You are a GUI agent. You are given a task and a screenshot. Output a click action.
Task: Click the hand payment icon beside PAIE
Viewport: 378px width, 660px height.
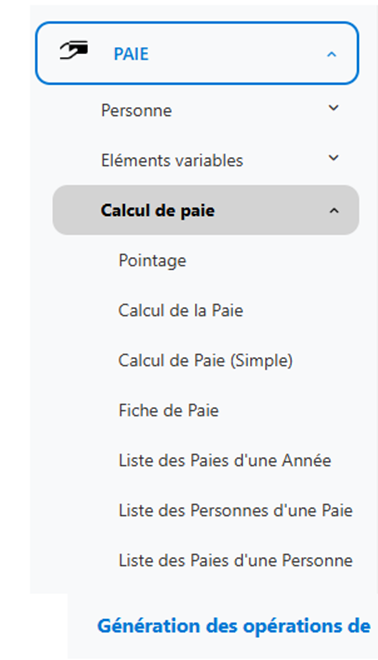(x=74, y=50)
